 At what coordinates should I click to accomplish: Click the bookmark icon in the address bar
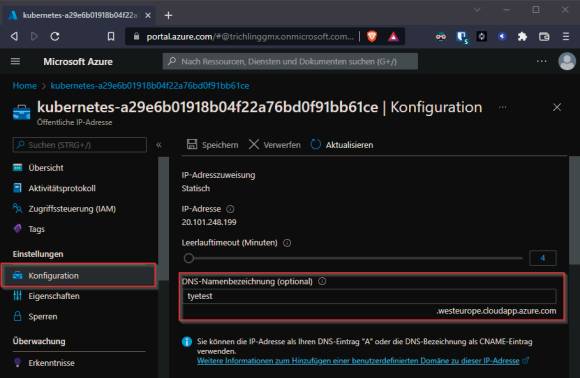pyautogui.click(x=111, y=36)
